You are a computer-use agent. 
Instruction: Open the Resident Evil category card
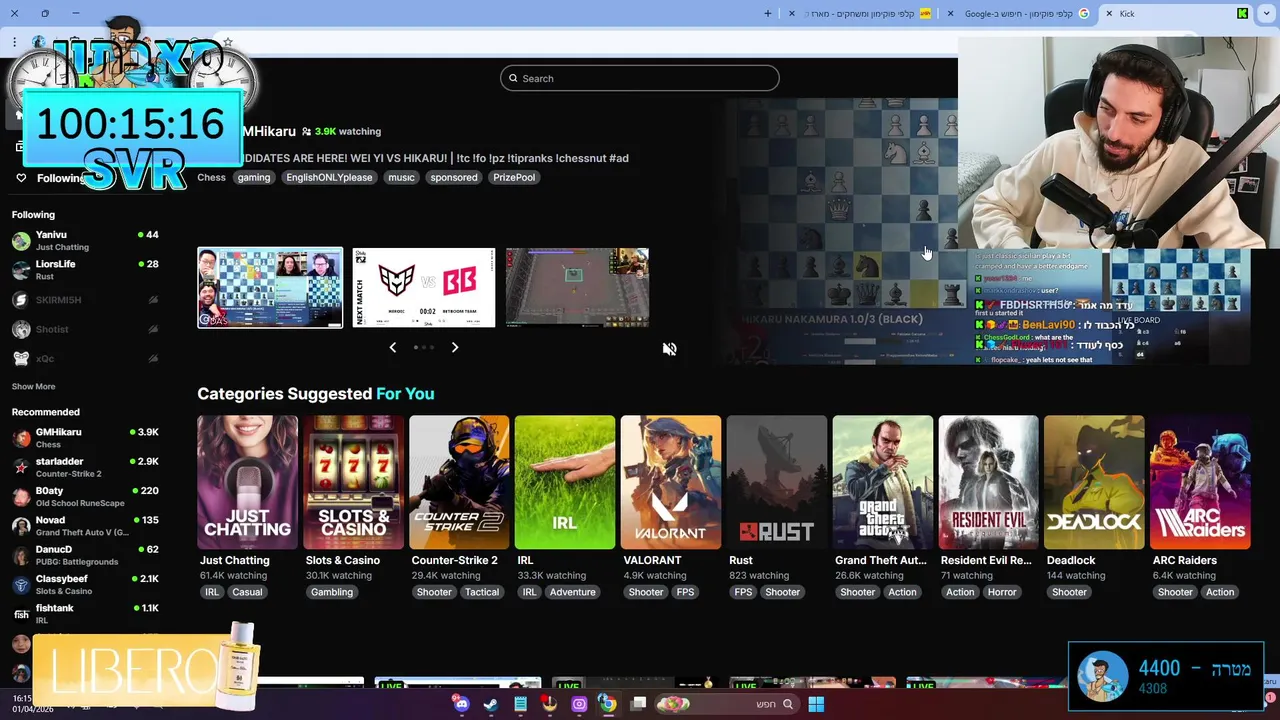[x=988, y=482]
